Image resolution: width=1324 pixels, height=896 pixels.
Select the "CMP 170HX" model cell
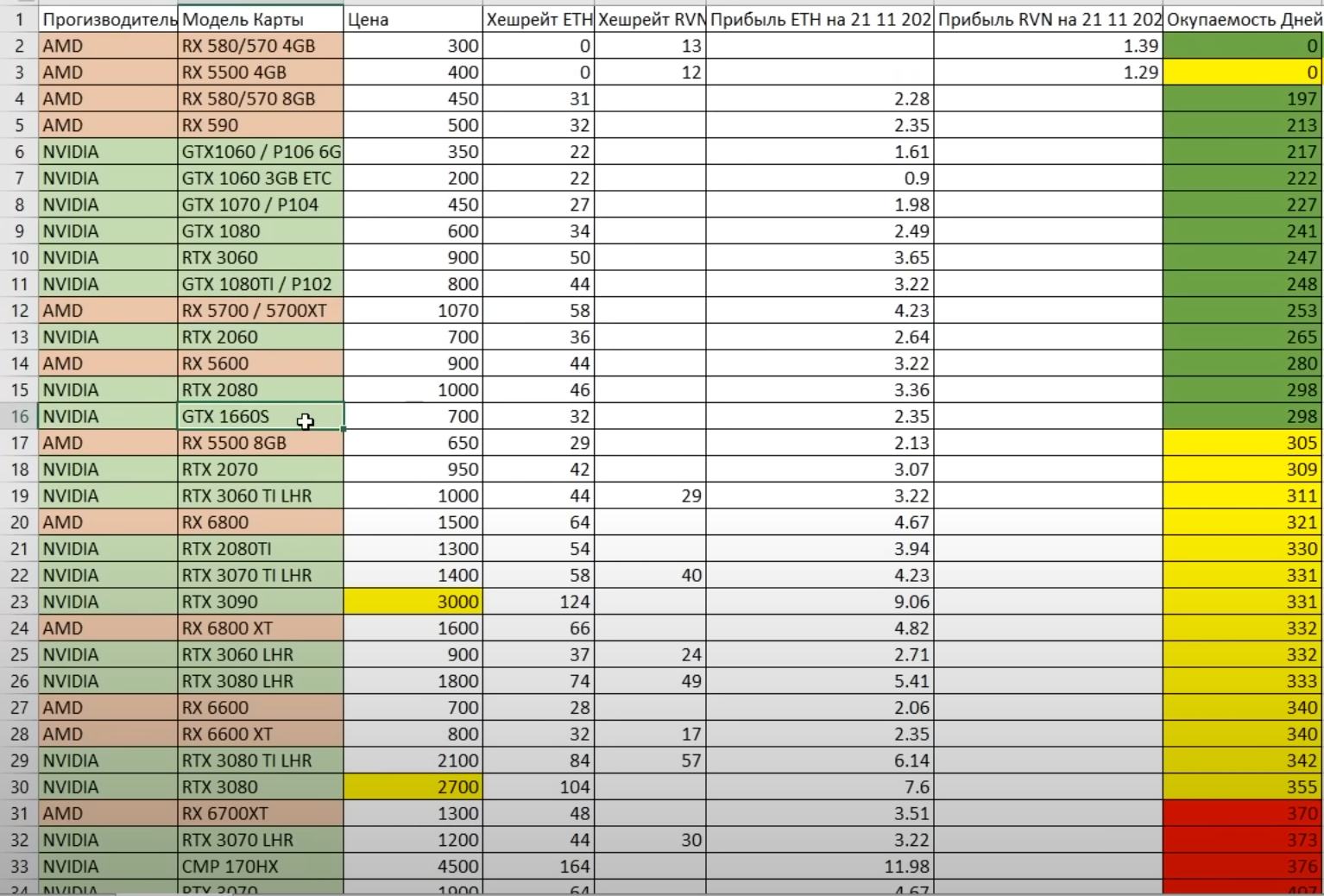pos(261,866)
